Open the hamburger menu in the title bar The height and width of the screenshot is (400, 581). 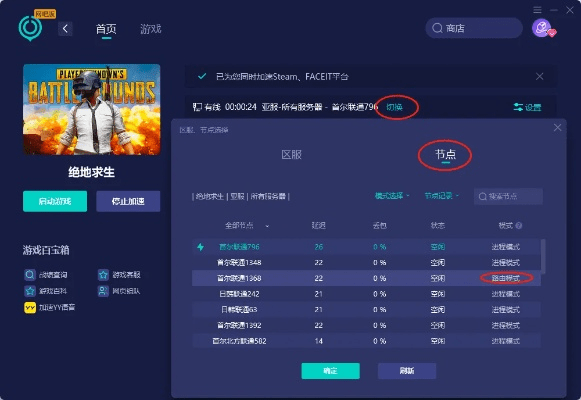click(x=537, y=10)
